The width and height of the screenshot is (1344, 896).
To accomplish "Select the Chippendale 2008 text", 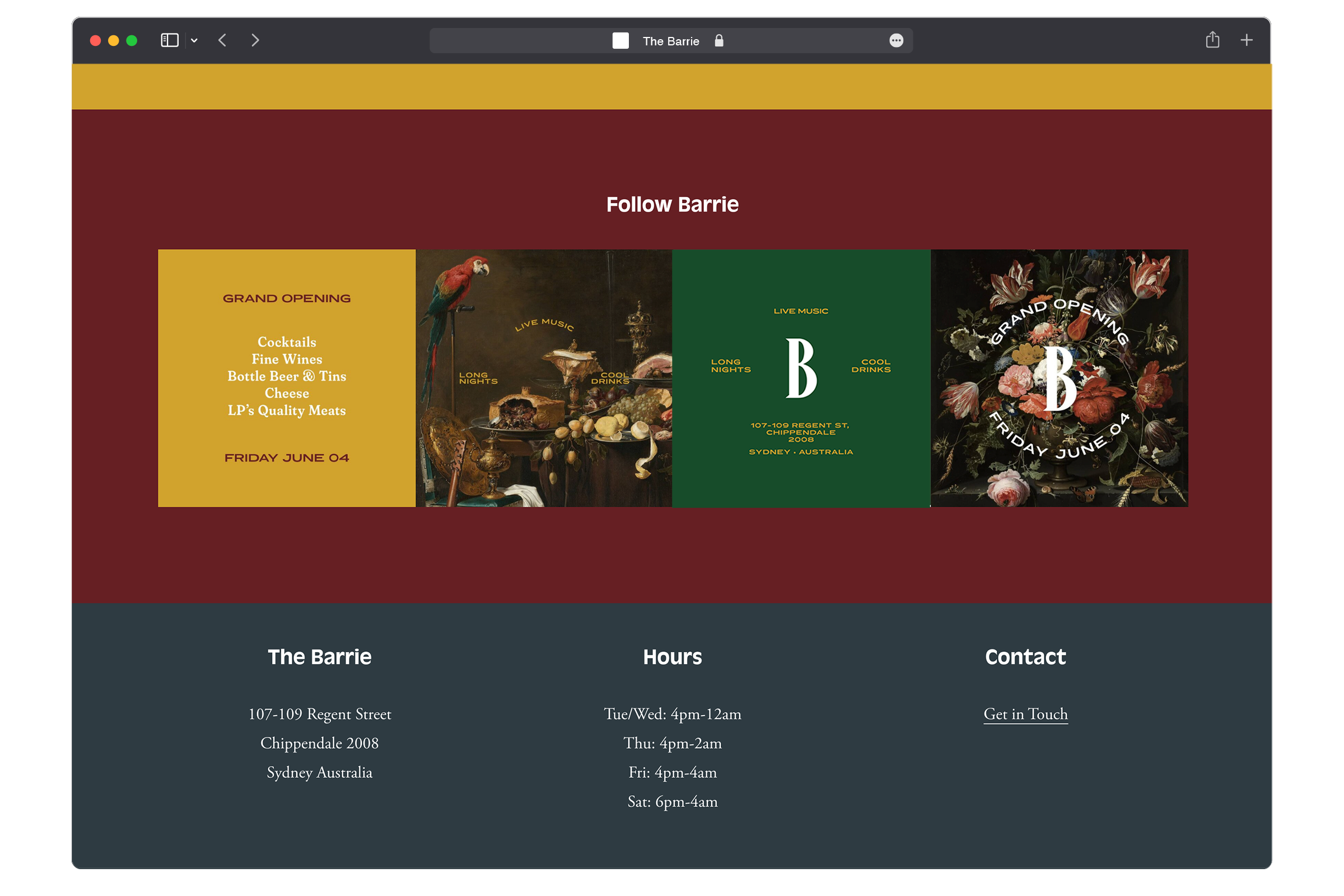I will coord(320,744).
